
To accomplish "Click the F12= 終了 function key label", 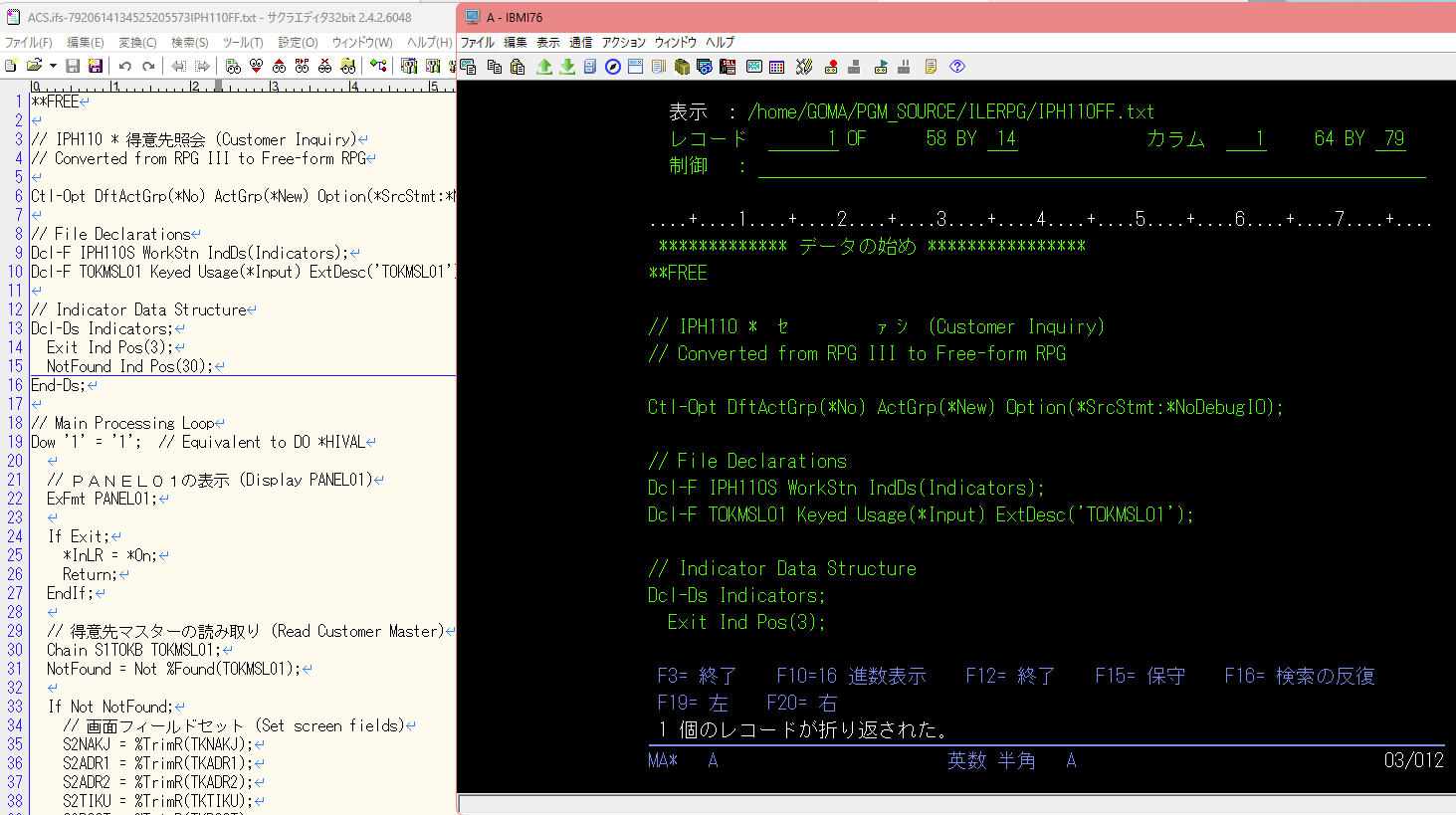I will [x=1010, y=676].
